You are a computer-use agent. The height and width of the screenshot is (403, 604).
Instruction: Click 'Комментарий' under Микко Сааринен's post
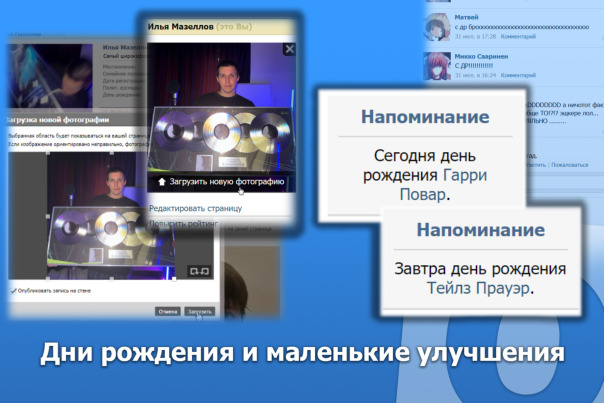click(518, 75)
